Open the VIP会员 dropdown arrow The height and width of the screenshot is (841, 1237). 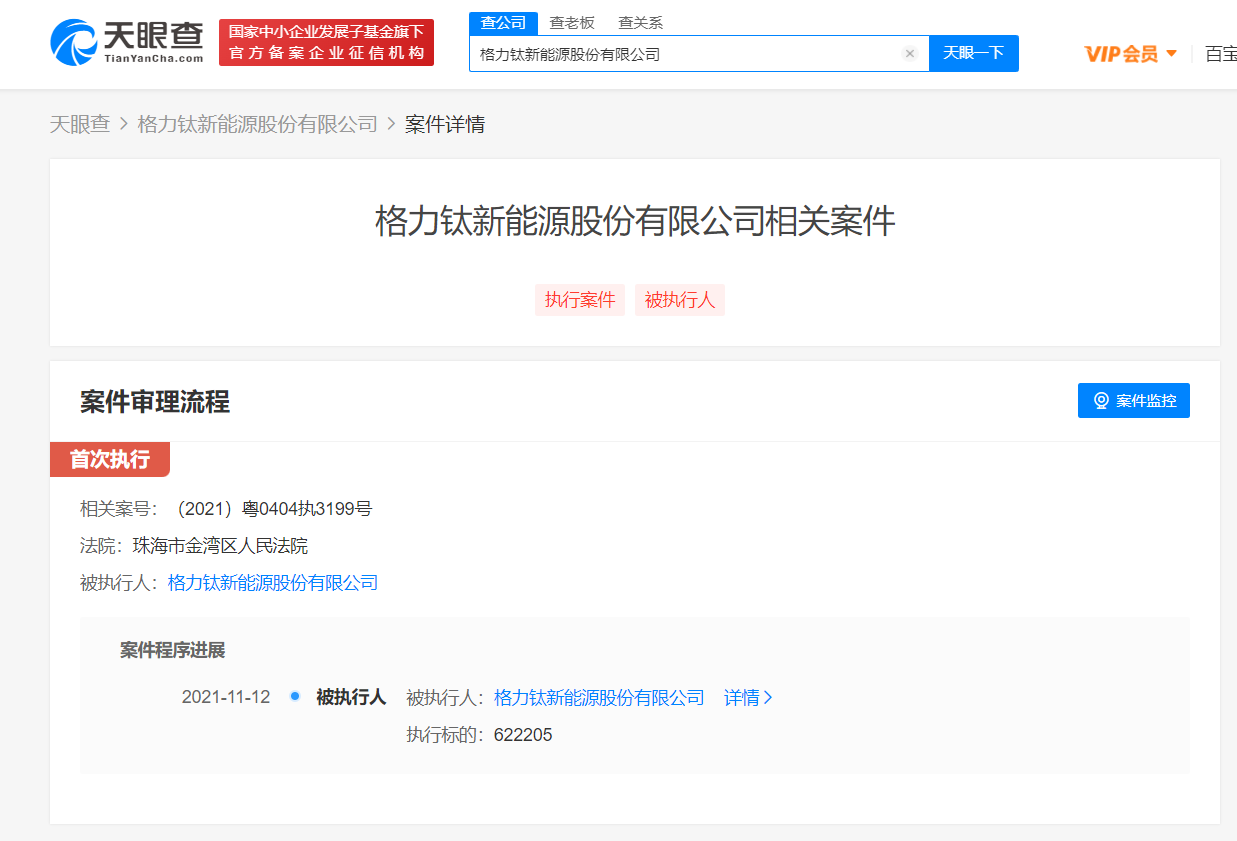[1172, 54]
